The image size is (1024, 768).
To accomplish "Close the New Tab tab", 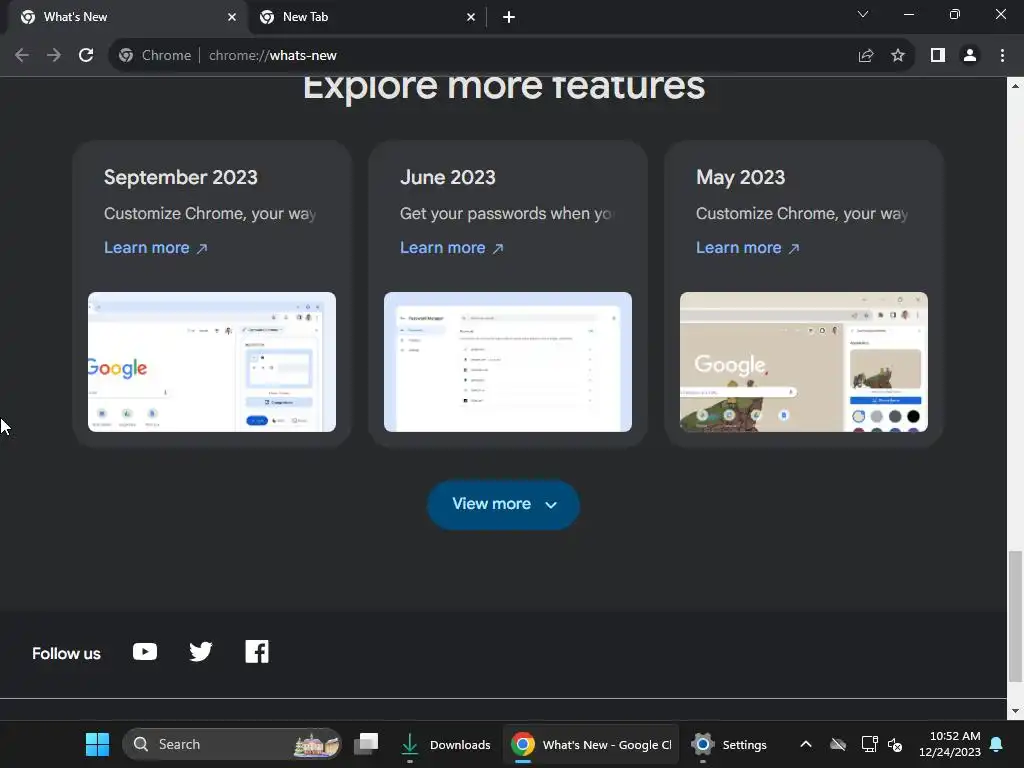I will tap(471, 17).
